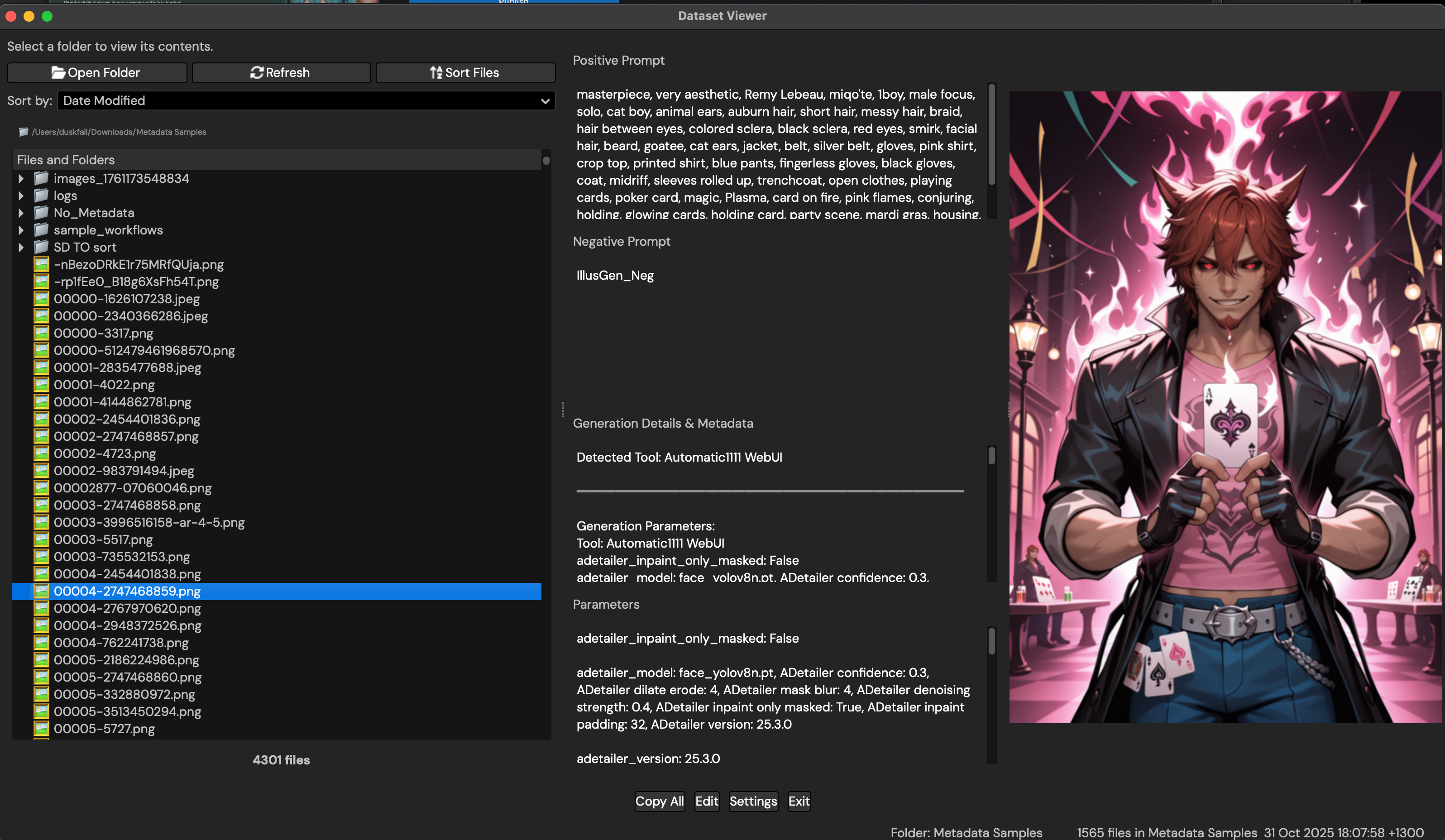Open the Settings dialog
1445x840 pixels.
[x=753, y=801]
